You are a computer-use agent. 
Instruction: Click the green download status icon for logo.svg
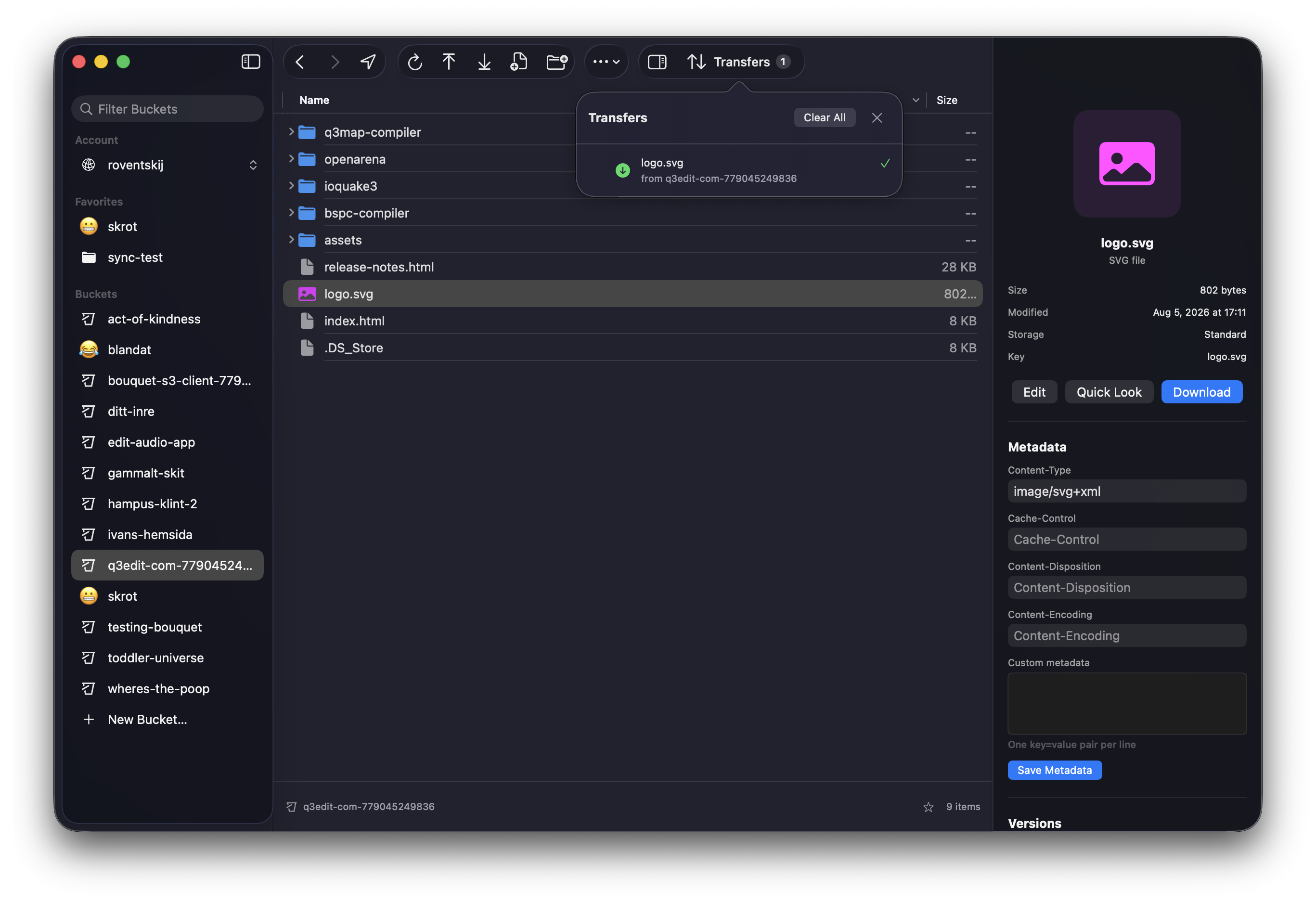click(x=622, y=170)
